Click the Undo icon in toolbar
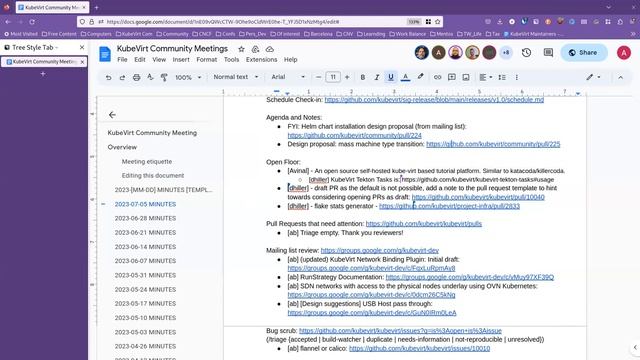 click(108, 77)
